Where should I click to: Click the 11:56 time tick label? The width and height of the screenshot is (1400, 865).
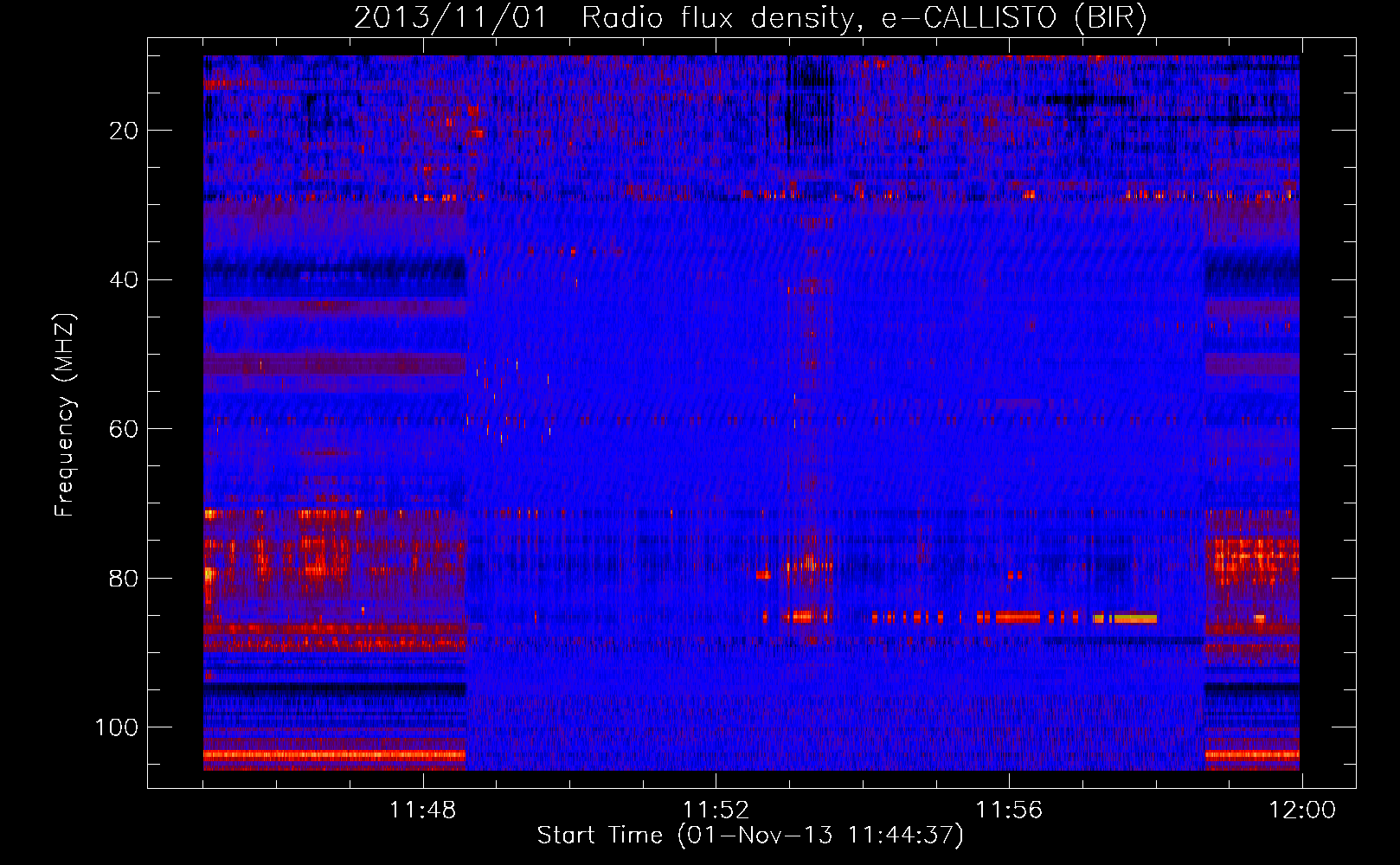(1009, 811)
